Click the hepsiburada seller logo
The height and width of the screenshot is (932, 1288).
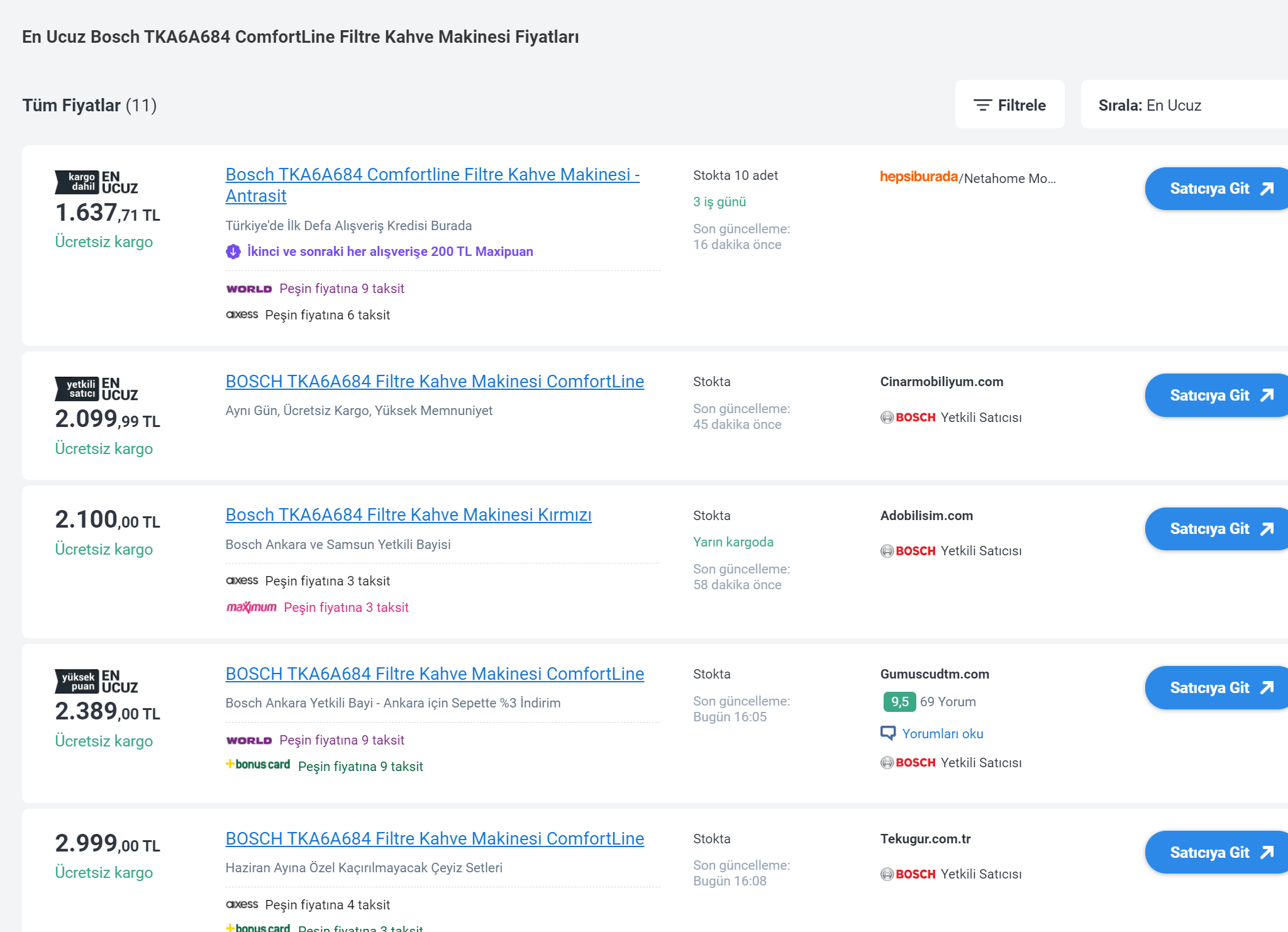click(x=918, y=177)
